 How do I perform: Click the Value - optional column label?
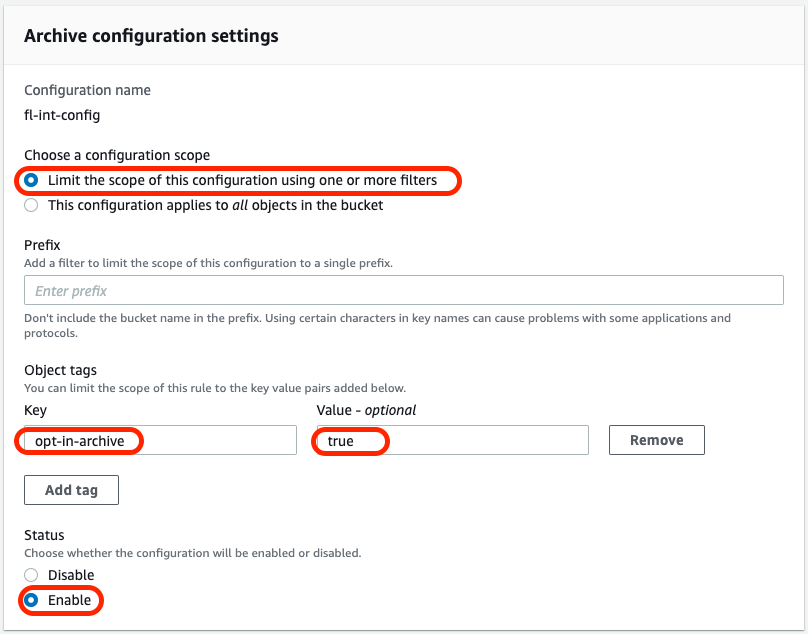365,410
